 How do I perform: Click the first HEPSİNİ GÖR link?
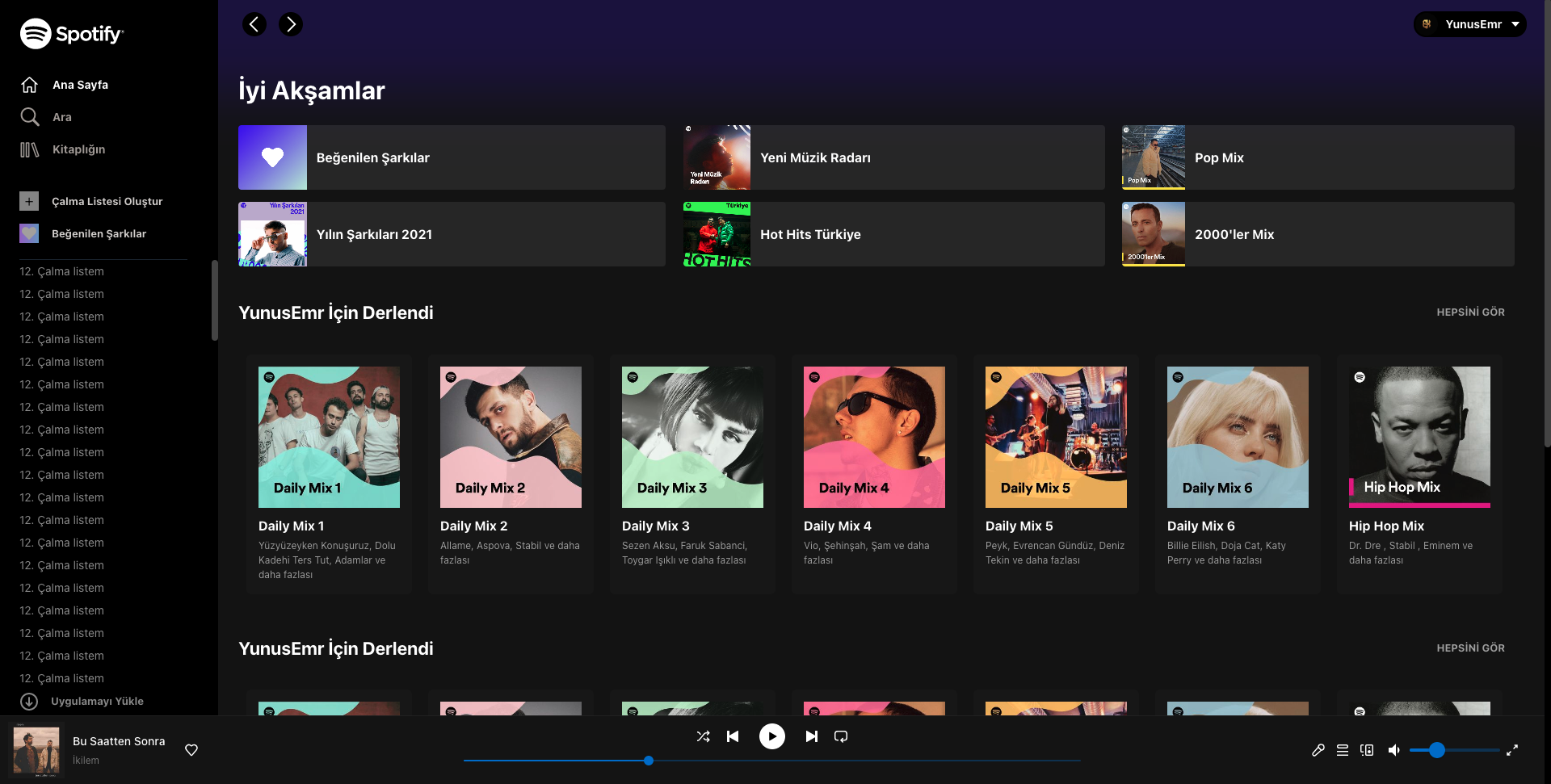(x=1470, y=312)
